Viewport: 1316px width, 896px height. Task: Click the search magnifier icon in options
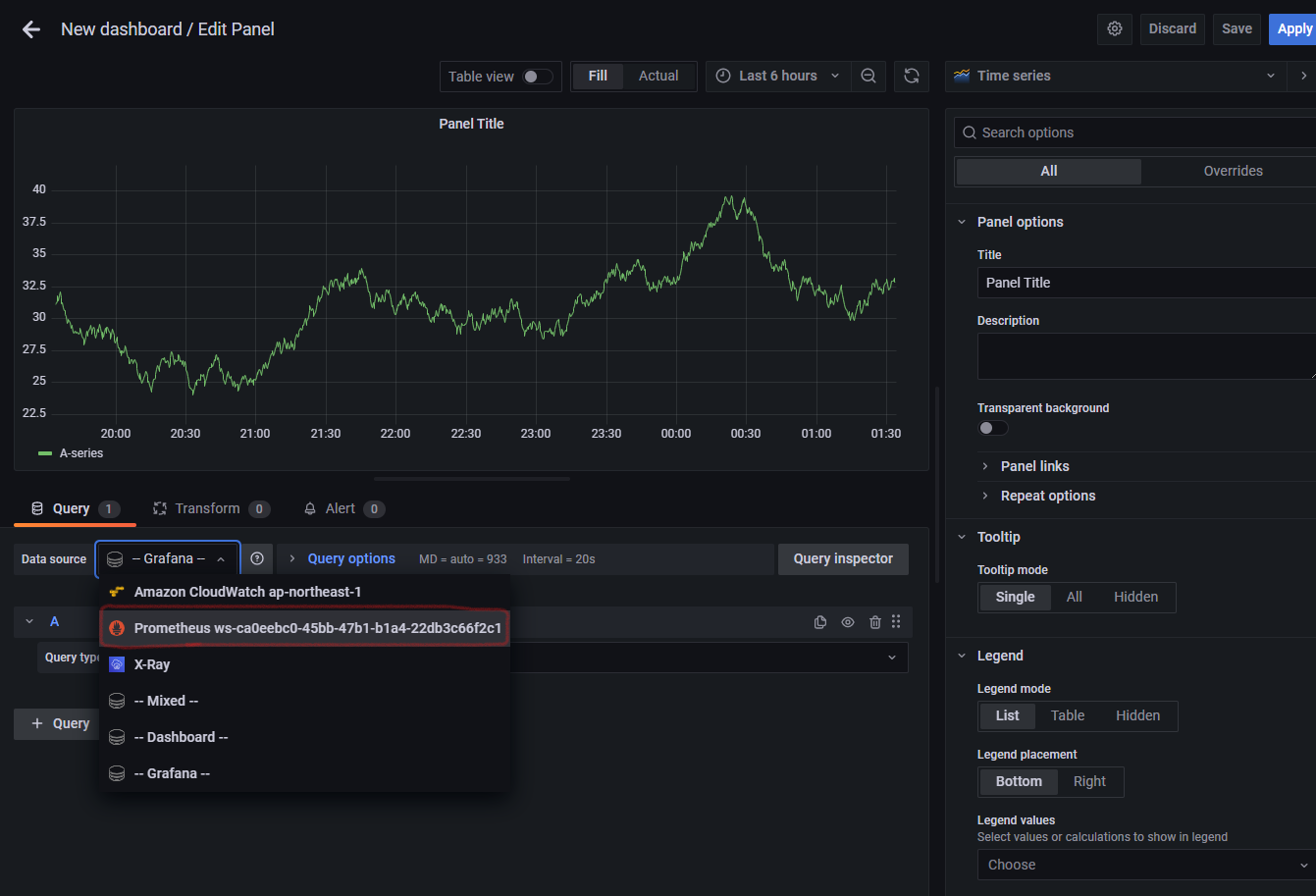coord(970,132)
